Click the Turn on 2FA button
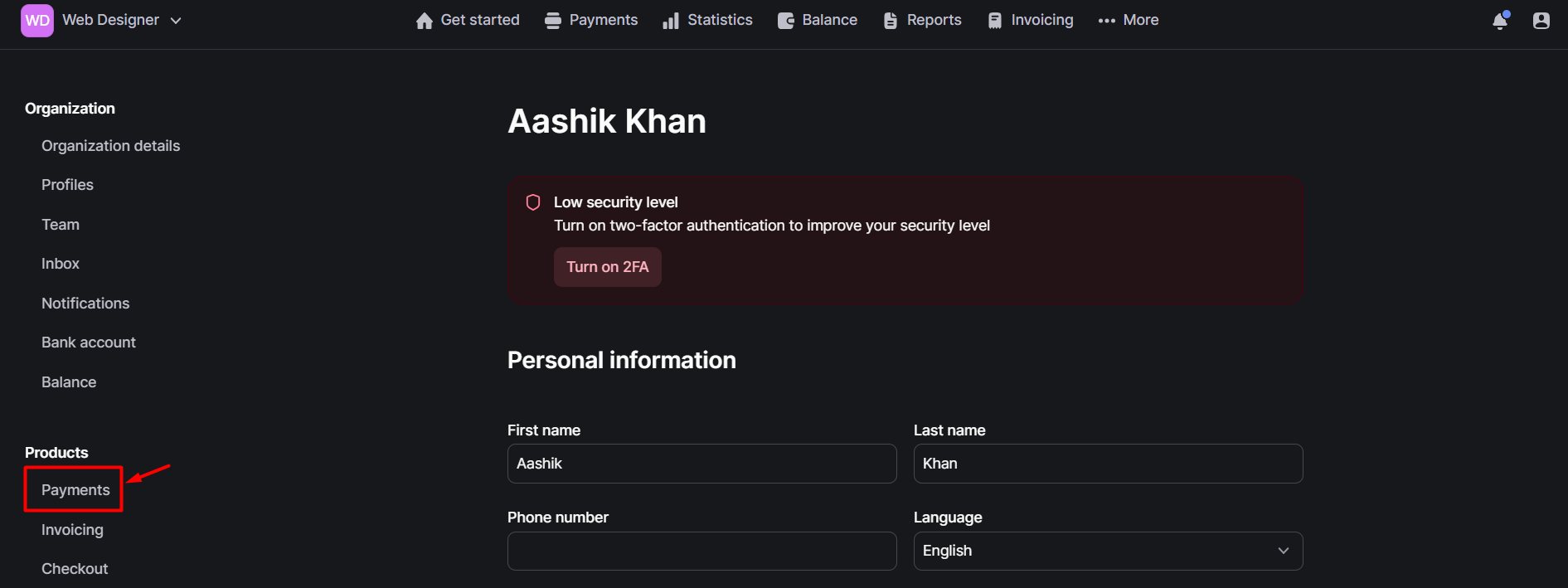This screenshot has height=588, width=1568. pos(607,266)
